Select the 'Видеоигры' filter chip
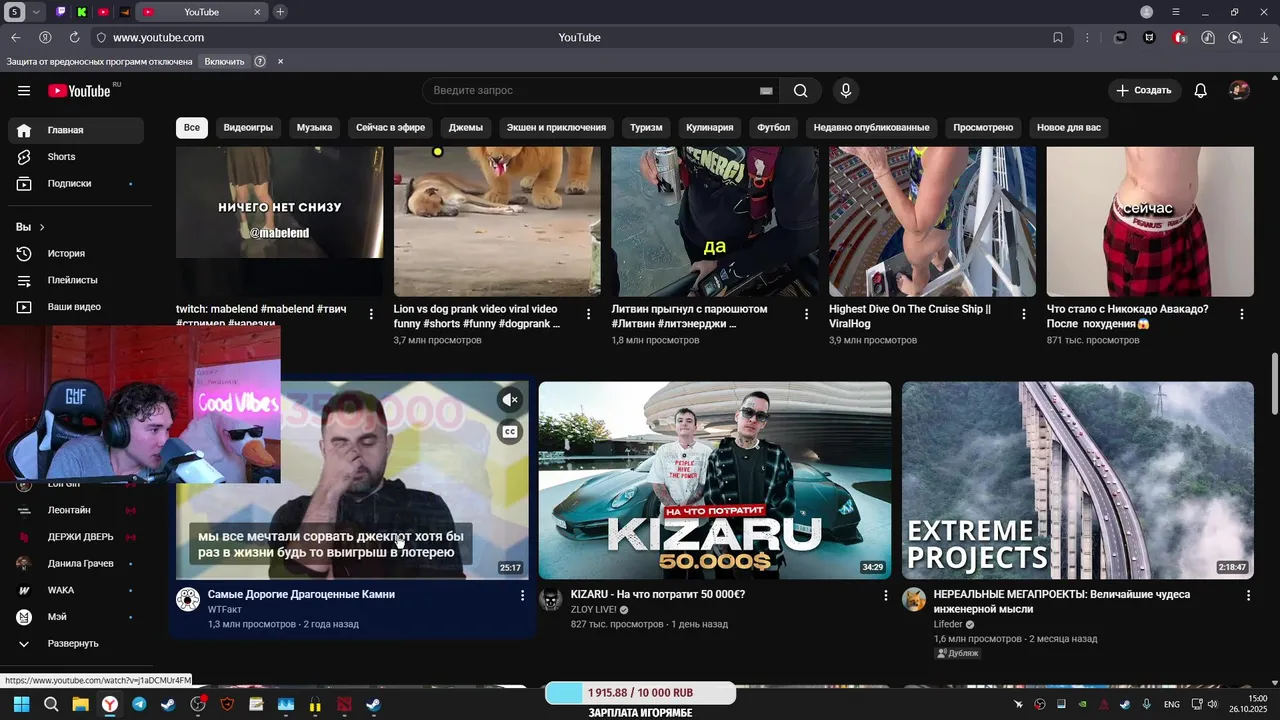1280x720 pixels. [248, 128]
